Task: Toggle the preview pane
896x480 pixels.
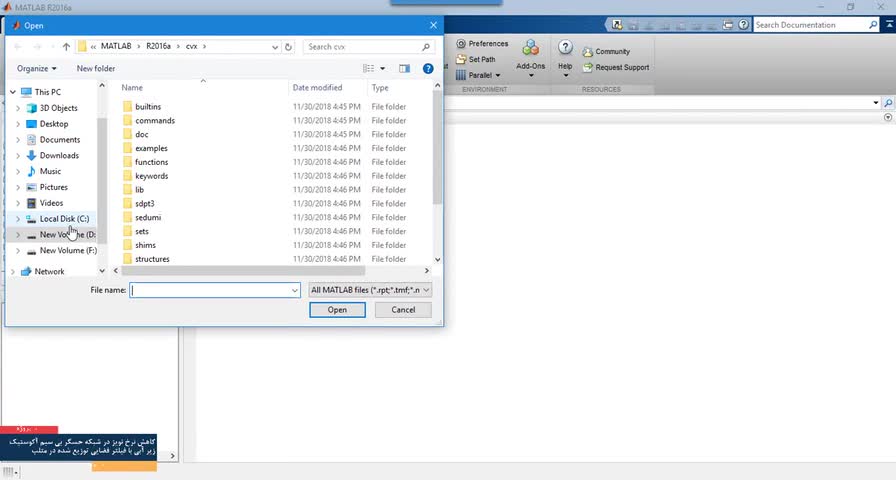Action: pyautogui.click(x=405, y=69)
